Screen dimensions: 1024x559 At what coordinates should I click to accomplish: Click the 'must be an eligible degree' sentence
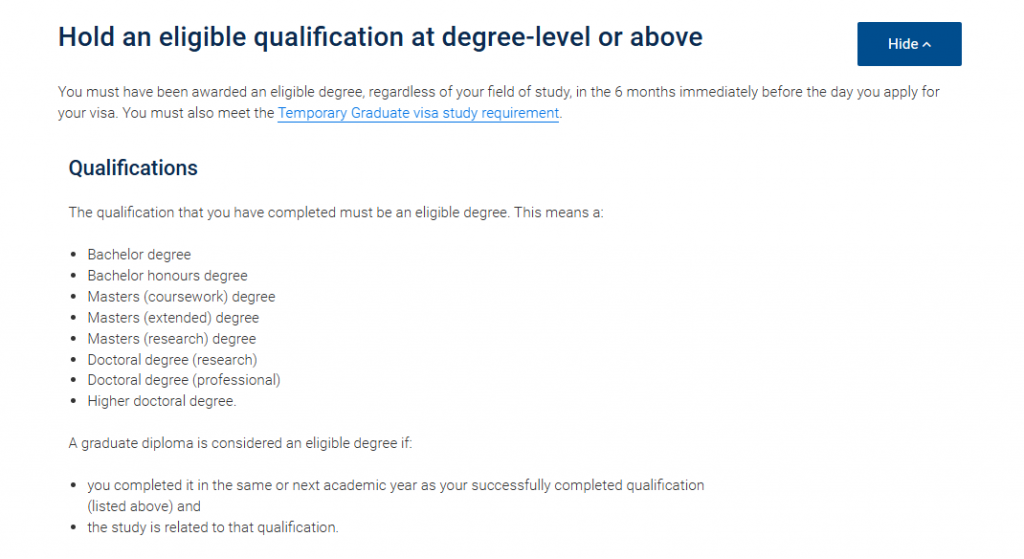336,212
